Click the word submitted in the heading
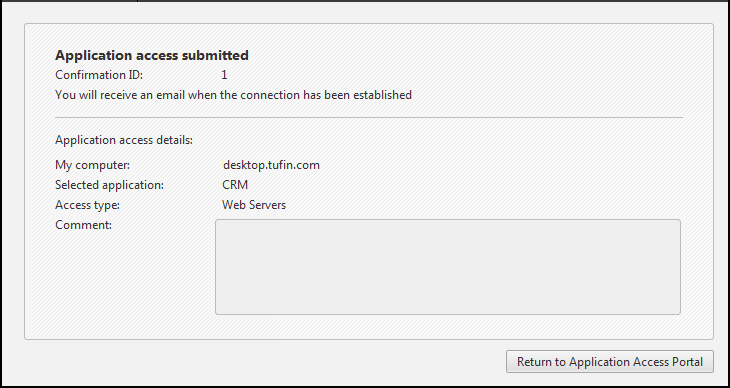Viewport: 730px width, 388px height. pos(216,55)
